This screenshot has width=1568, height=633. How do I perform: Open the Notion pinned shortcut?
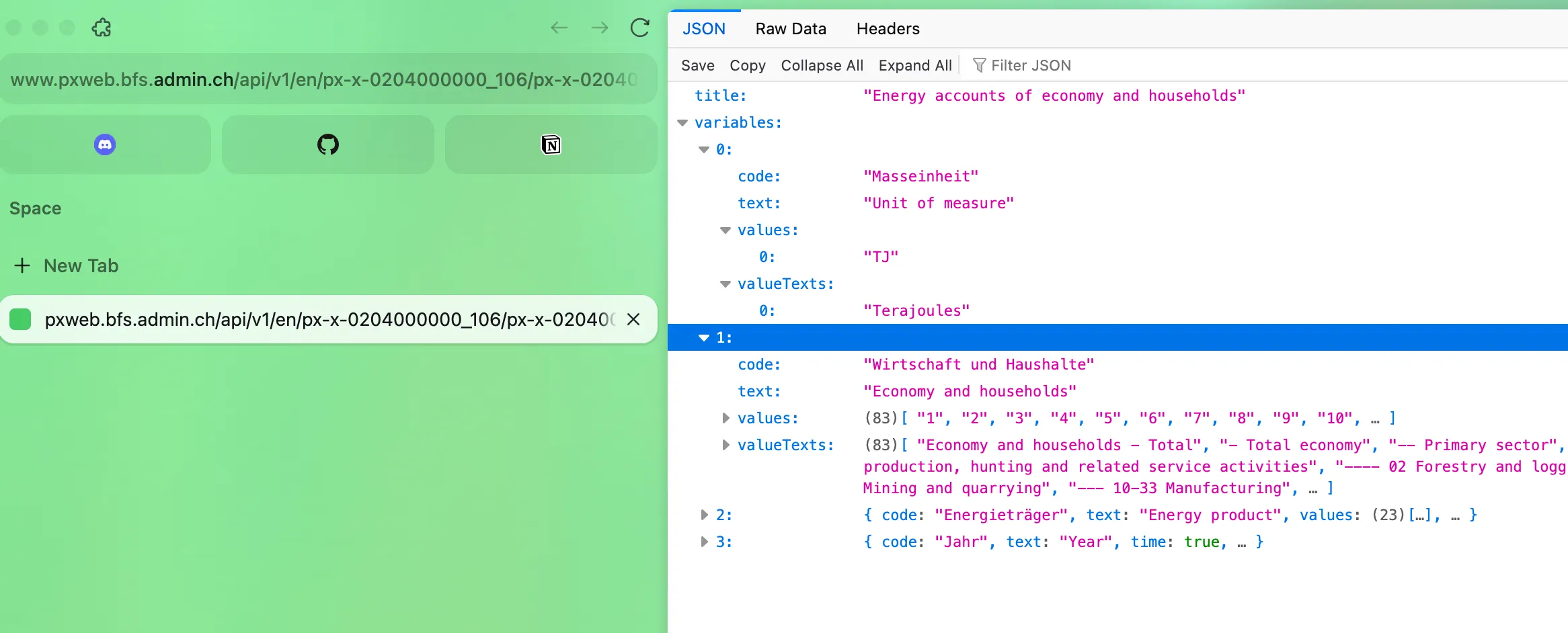[x=551, y=144]
